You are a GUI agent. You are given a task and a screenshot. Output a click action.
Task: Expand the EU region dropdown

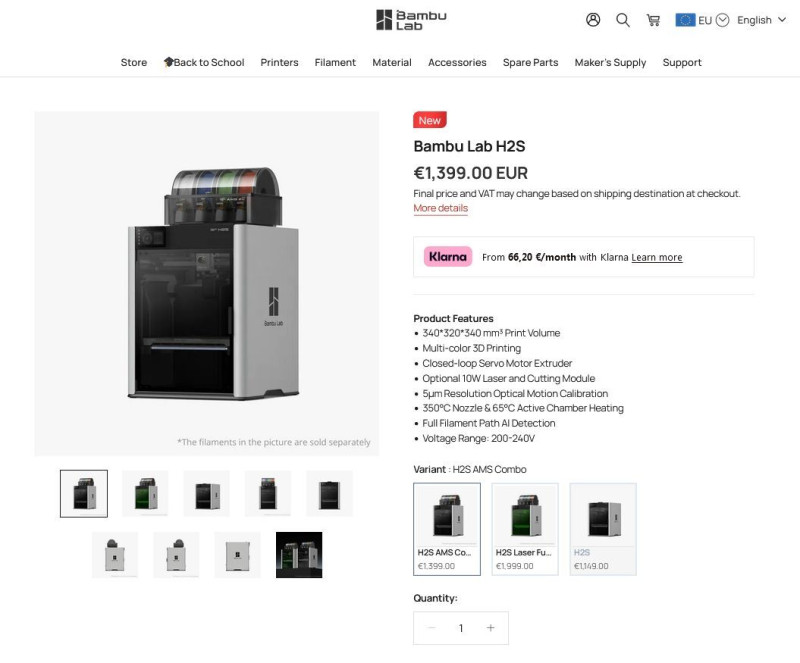pyautogui.click(x=722, y=20)
